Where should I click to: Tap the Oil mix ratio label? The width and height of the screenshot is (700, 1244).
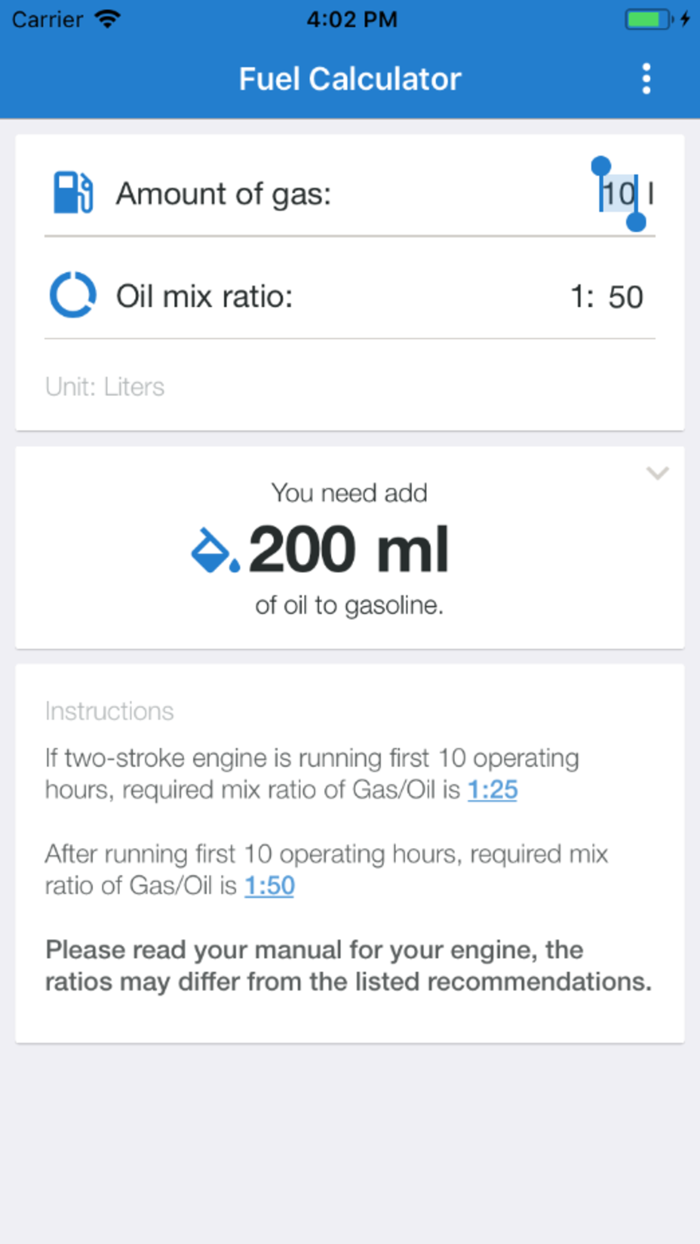(204, 297)
